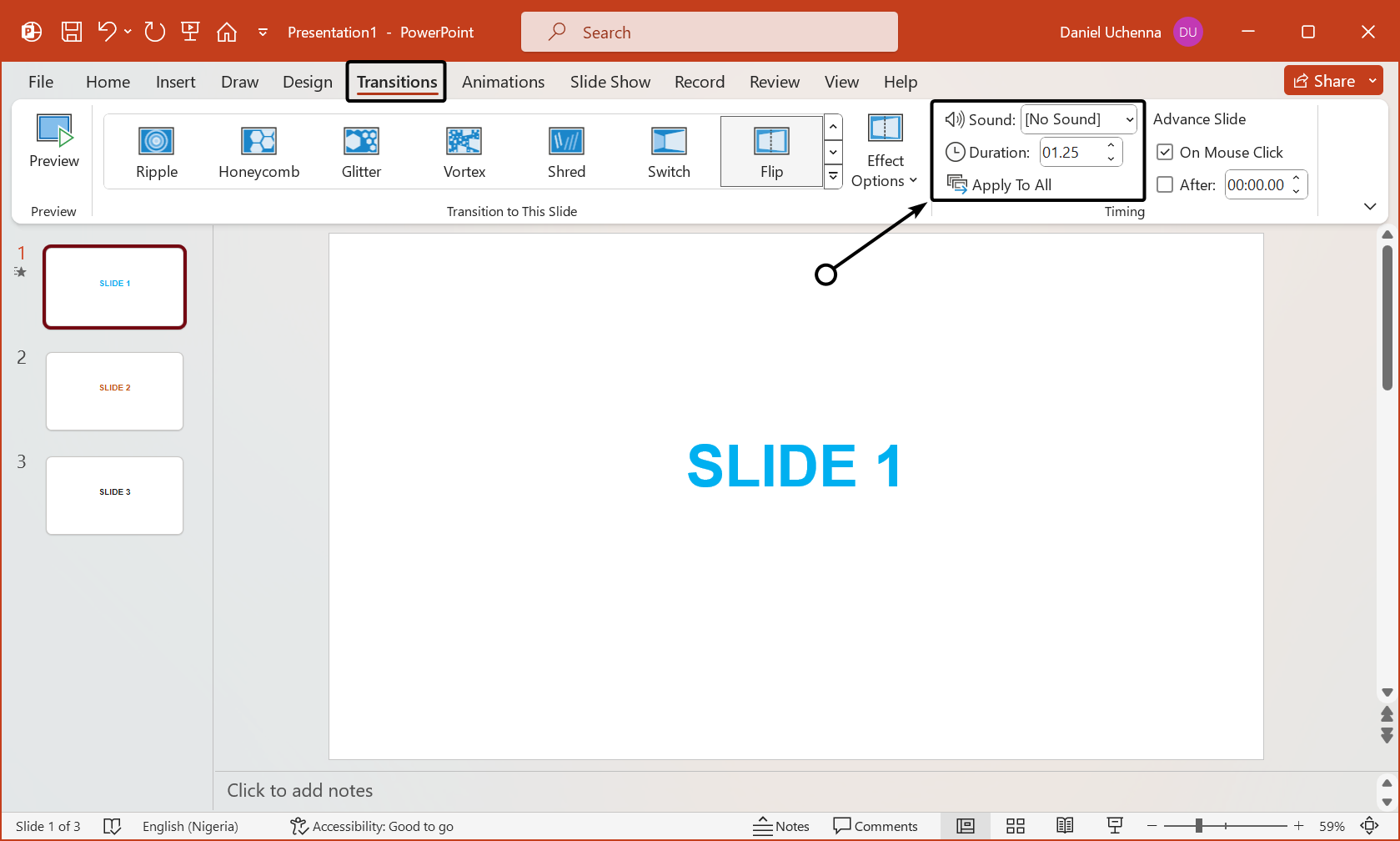Switch to the Slide Show tab
1400x841 pixels.
coord(610,82)
